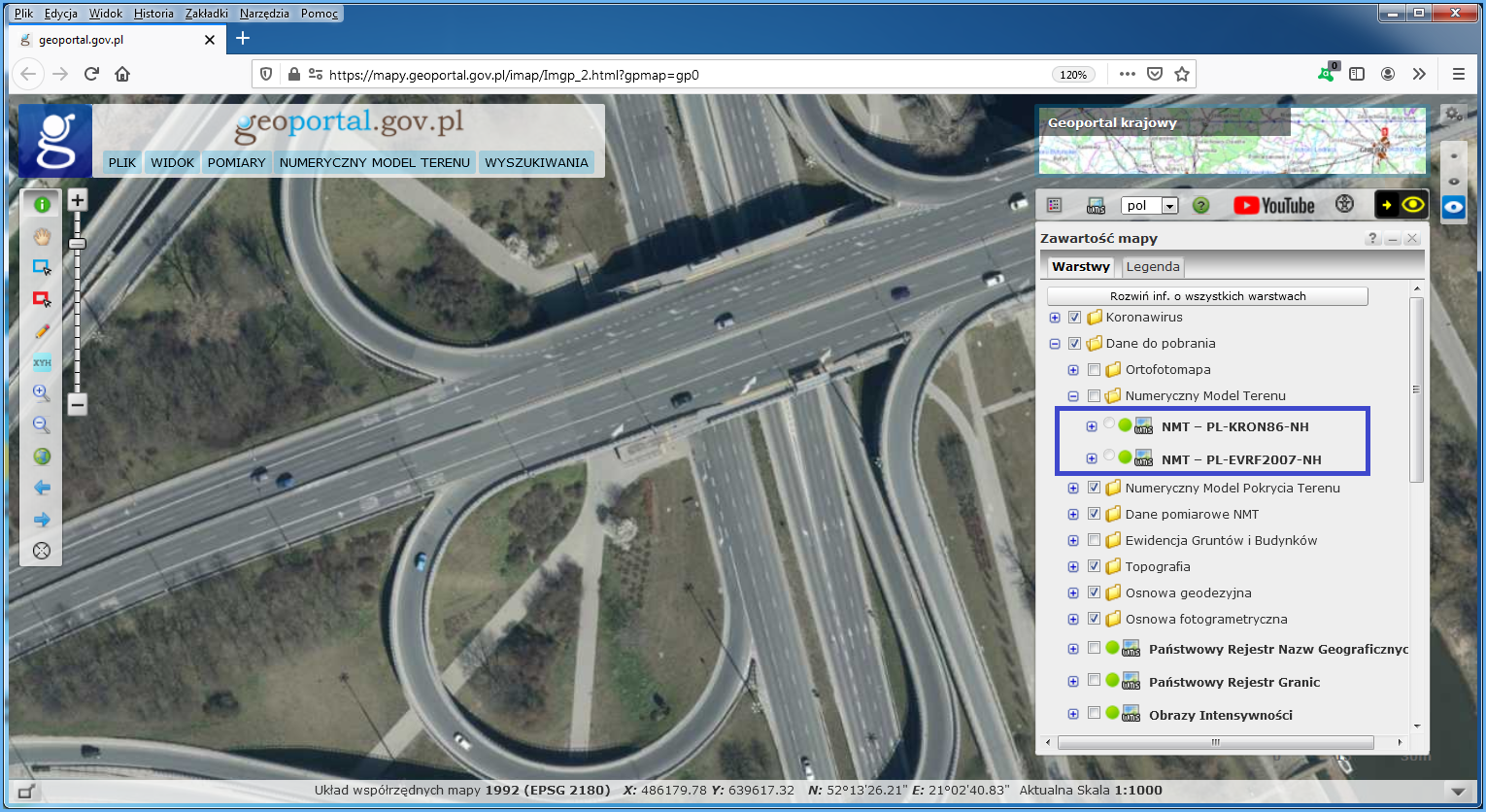Open the Zakładki browser menu
The height and width of the screenshot is (812, 1486).
[207, 14]
